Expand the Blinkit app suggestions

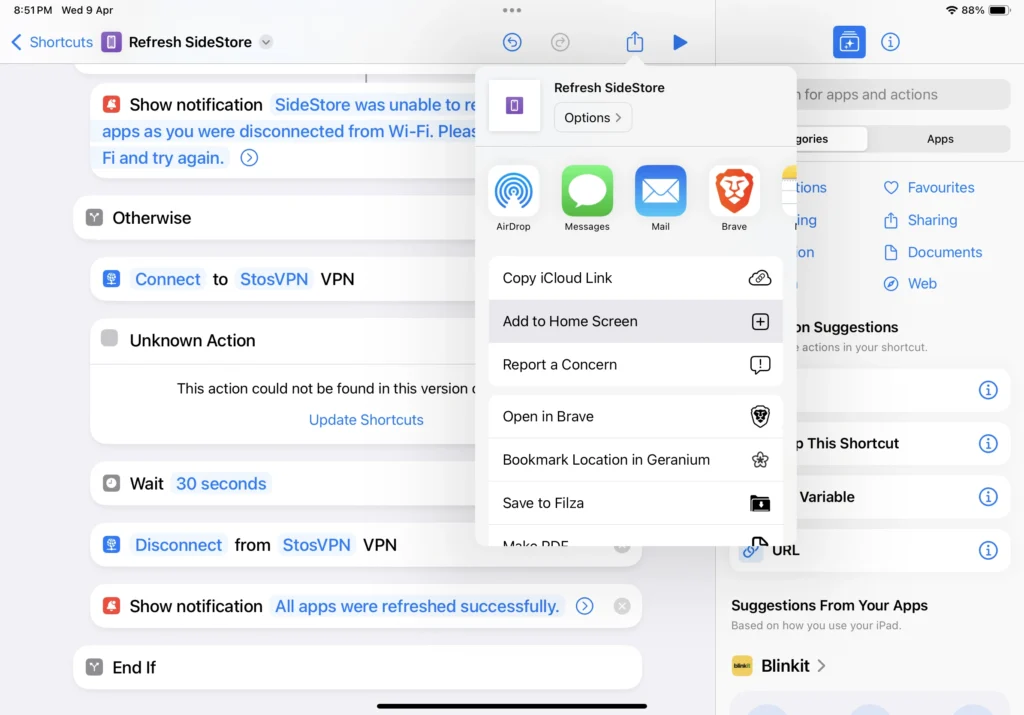[x=778, y=666]
